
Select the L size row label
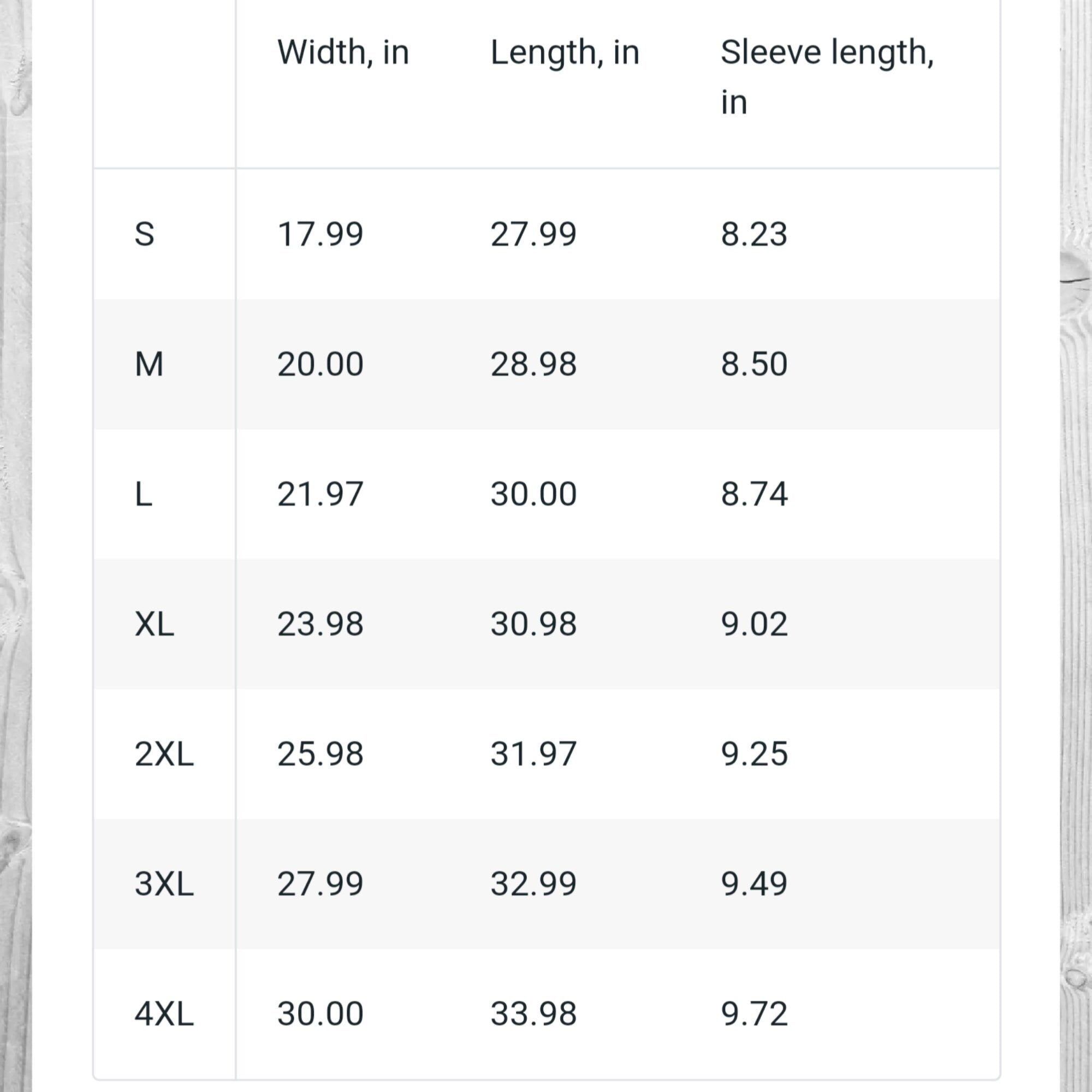click(144, 494)
